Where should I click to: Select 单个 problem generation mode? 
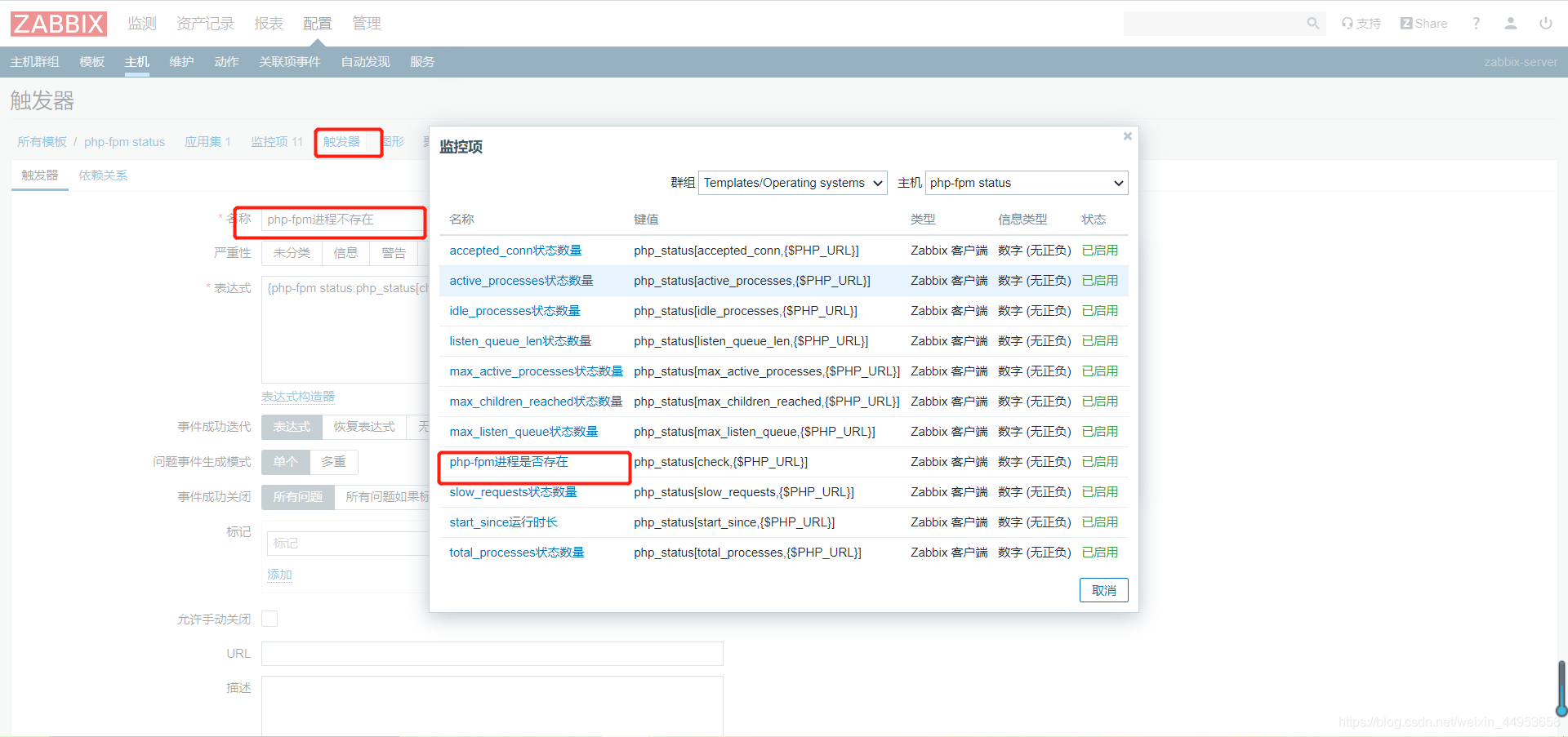tap(285, 462)
